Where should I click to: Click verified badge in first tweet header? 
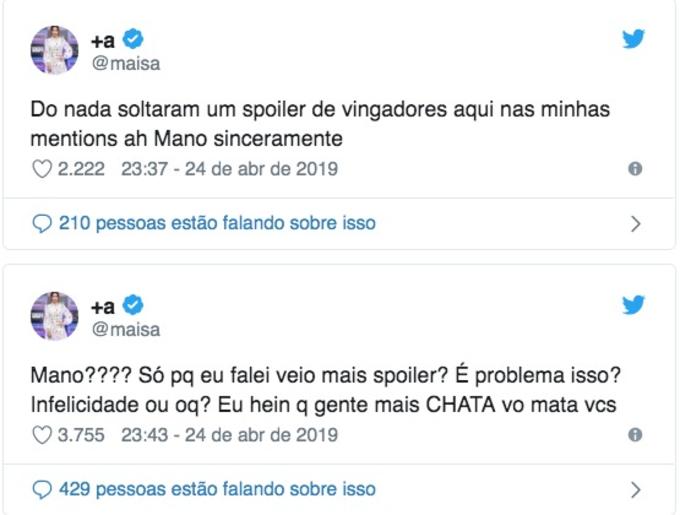(133, 39)
